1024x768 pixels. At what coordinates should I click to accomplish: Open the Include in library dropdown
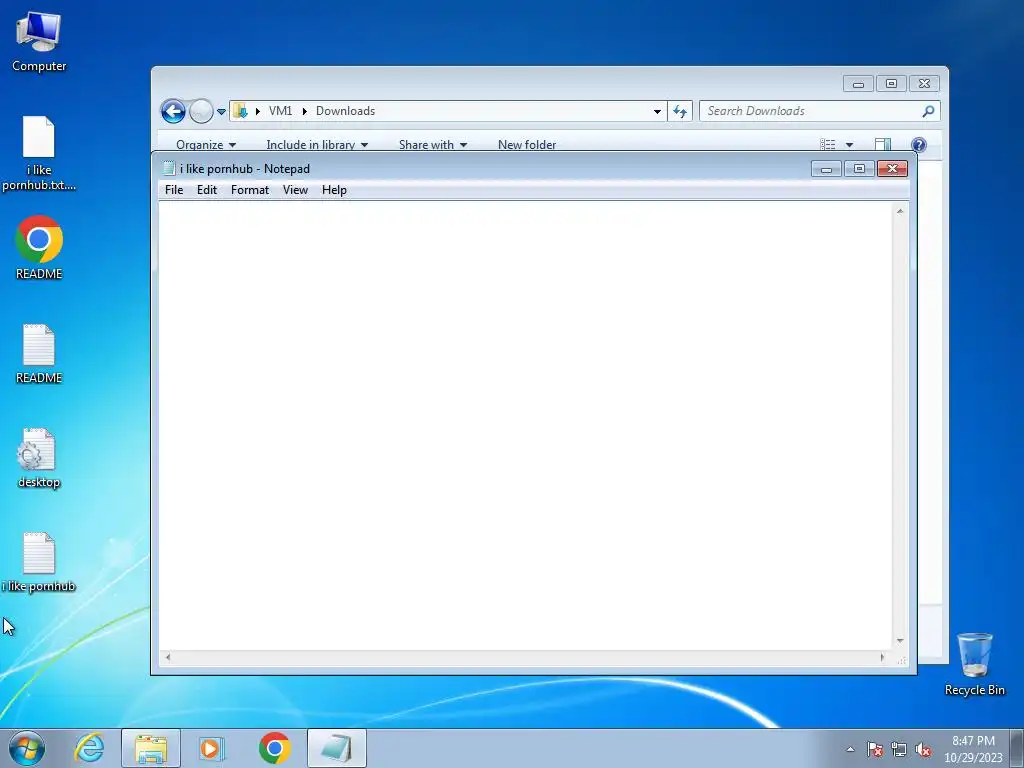pyautogui.click(x=317, y=145)
